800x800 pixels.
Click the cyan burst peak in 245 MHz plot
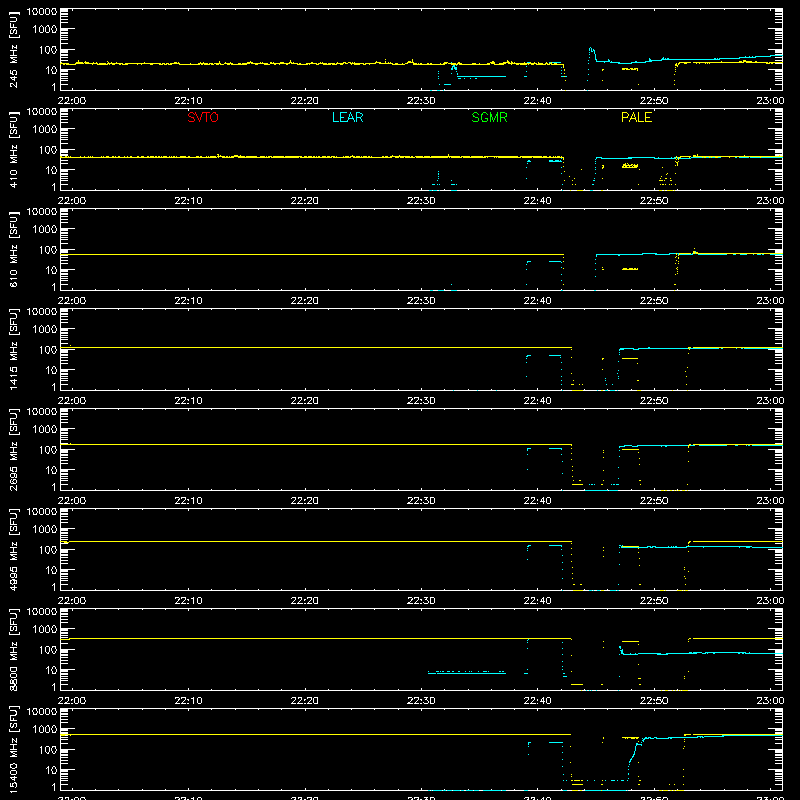point(591,51)
